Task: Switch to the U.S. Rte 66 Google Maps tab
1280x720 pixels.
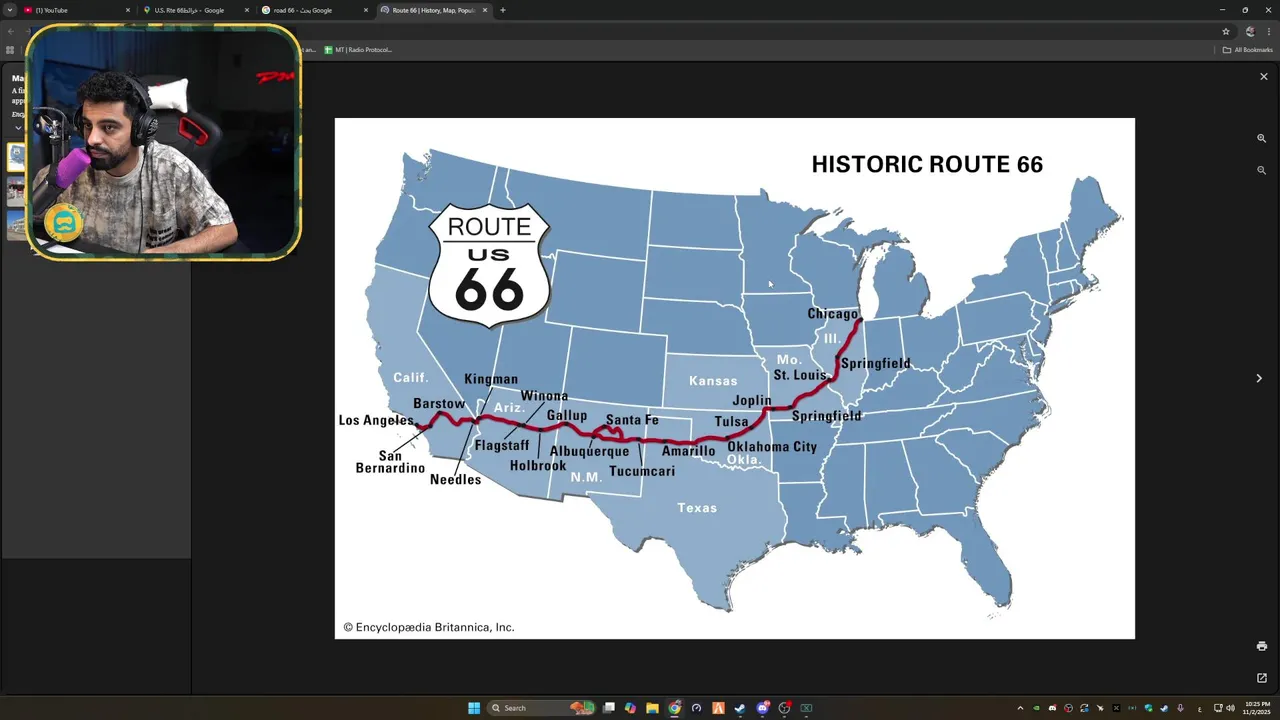Action: tap(196, 10)
